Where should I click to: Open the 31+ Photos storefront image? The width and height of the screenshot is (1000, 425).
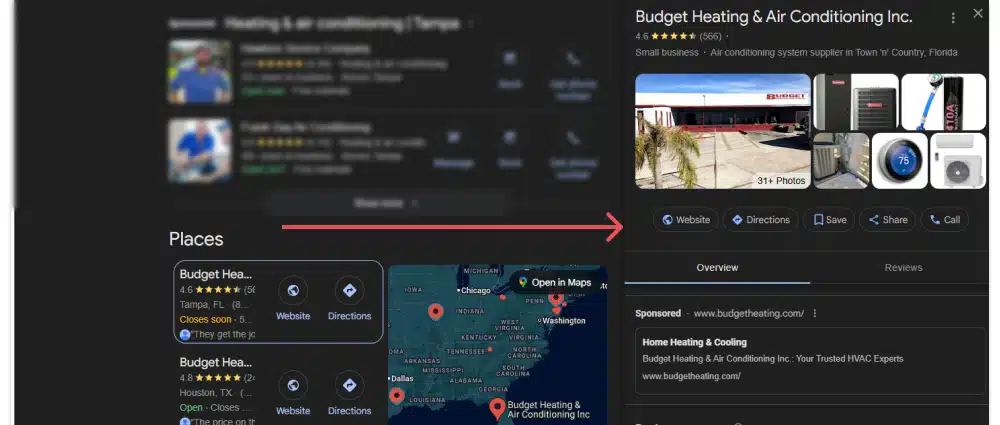coord(723,131)
